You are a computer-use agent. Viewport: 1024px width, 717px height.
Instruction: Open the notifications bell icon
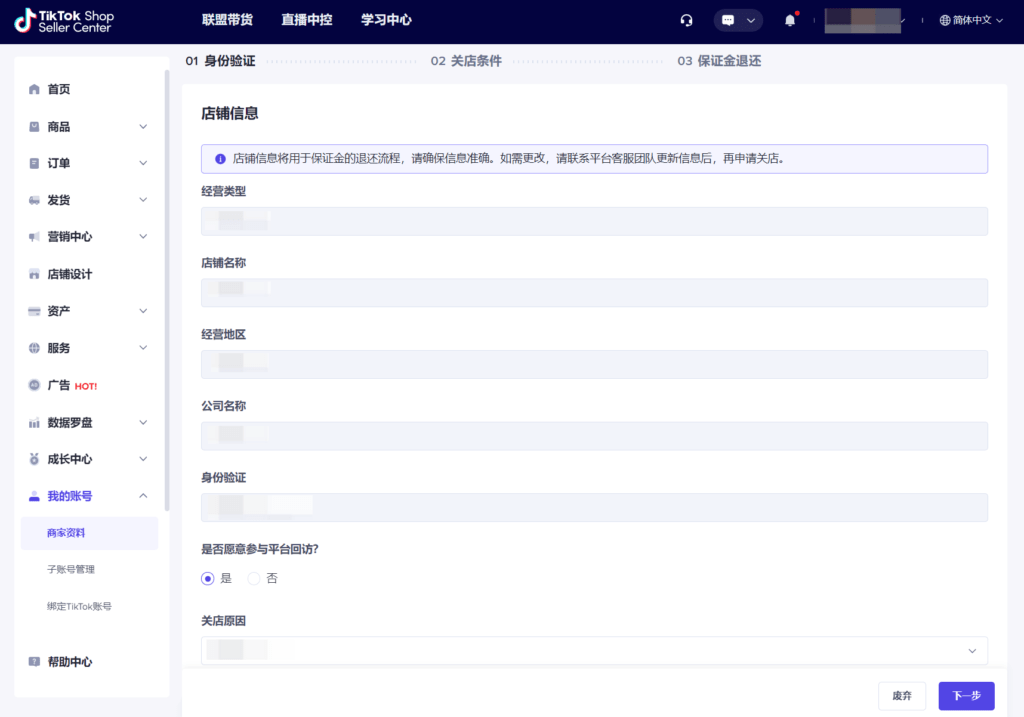[789, 20]
